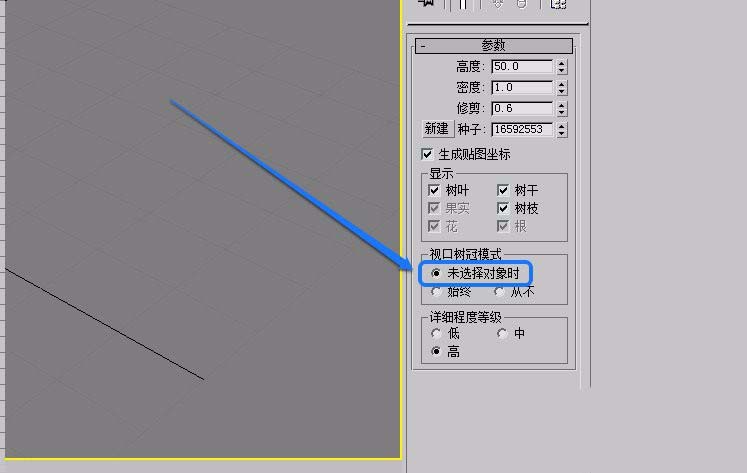747x473 pixels.
Task: Click the Remove Modifier trash icon
Action: click(x=522, y=3)
